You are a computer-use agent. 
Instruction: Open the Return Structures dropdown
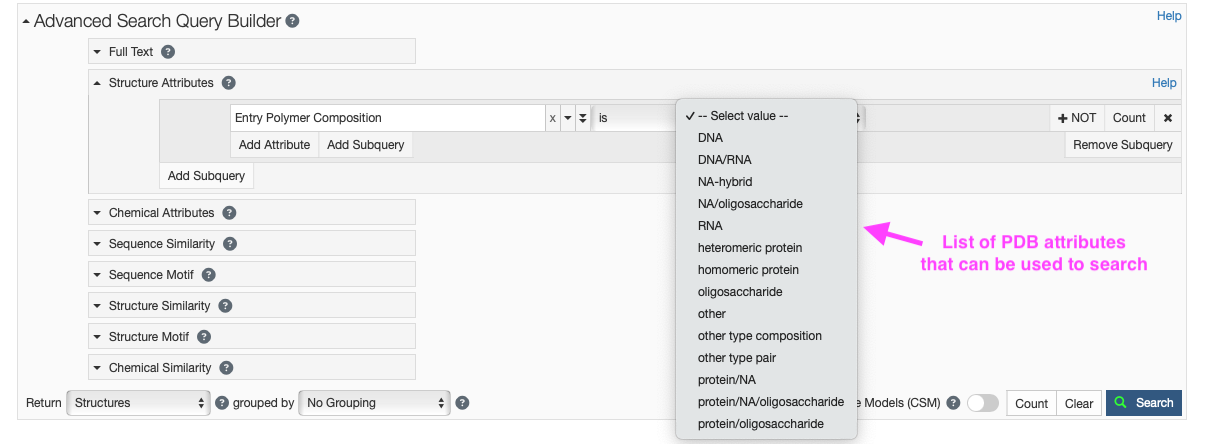pyautogui.click(x=138, y=403)
